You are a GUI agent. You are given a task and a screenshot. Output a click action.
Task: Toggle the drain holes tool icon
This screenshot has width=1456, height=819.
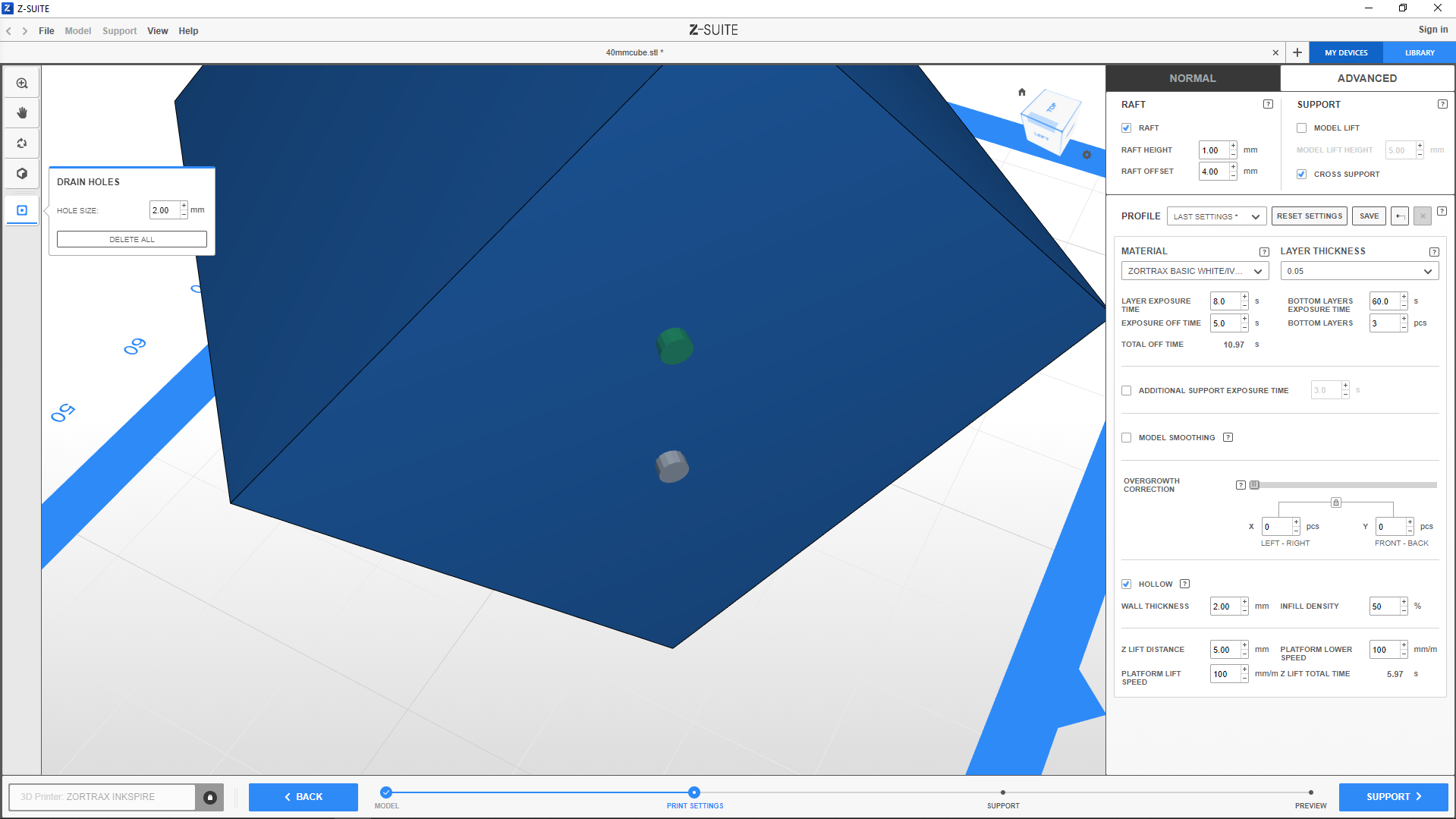(x=22, y=210)
